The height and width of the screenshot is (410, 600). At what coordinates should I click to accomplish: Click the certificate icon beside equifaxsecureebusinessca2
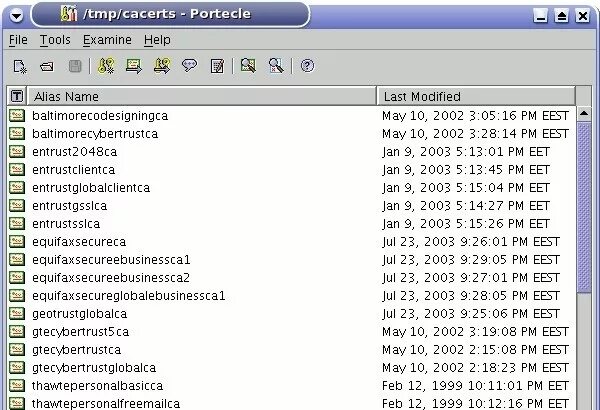pos(17,277)
